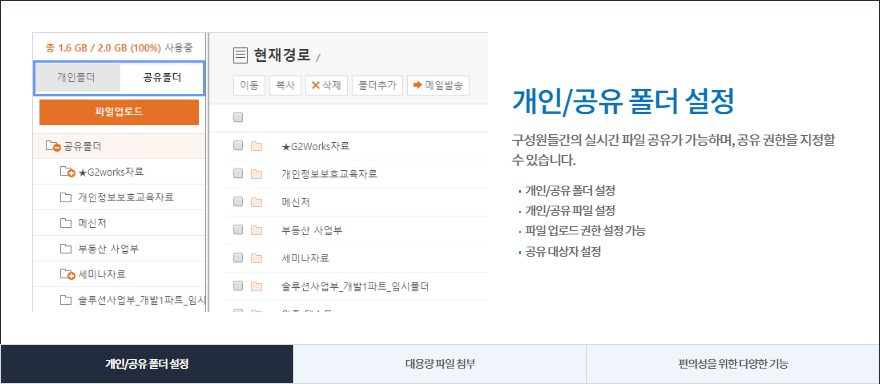
Task: Click the orange 파일업로드 button
Action: point(119,112)
